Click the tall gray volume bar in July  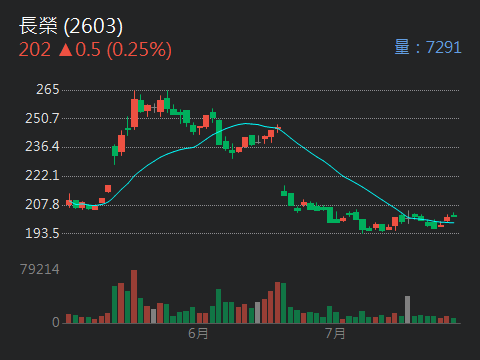tap(407, 309)
